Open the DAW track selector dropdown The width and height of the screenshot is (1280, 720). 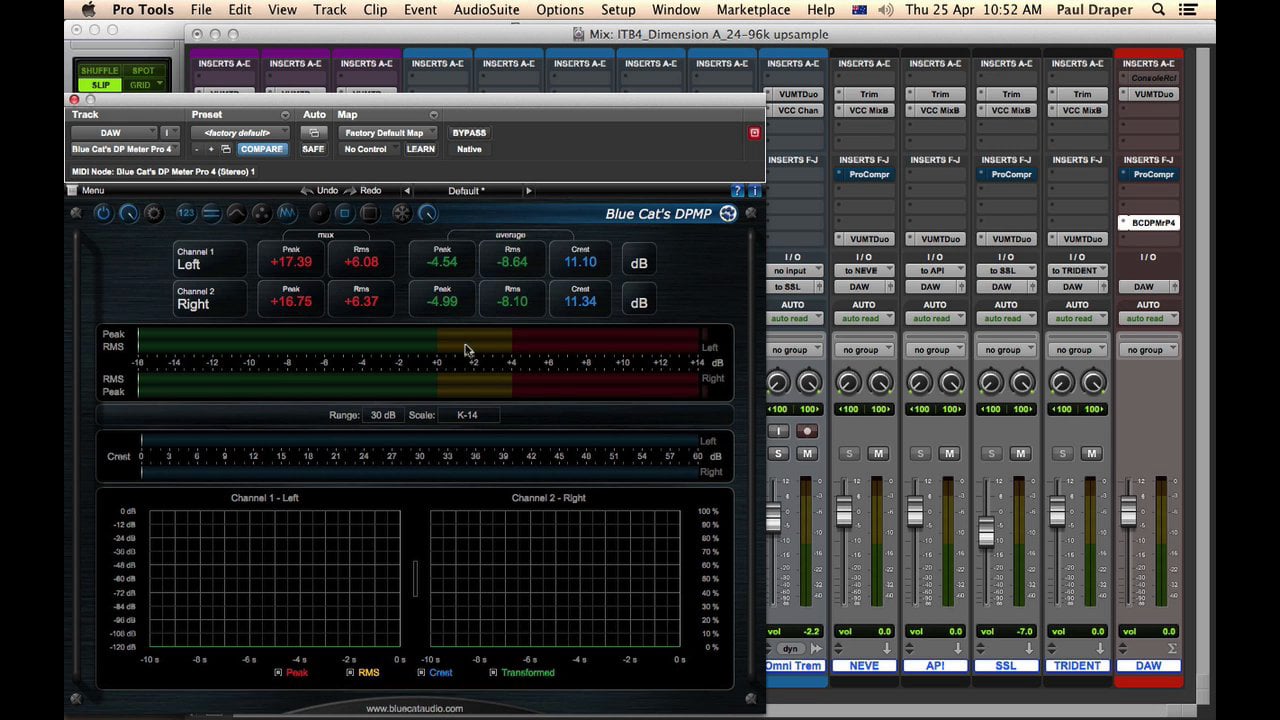click(114, 133)
